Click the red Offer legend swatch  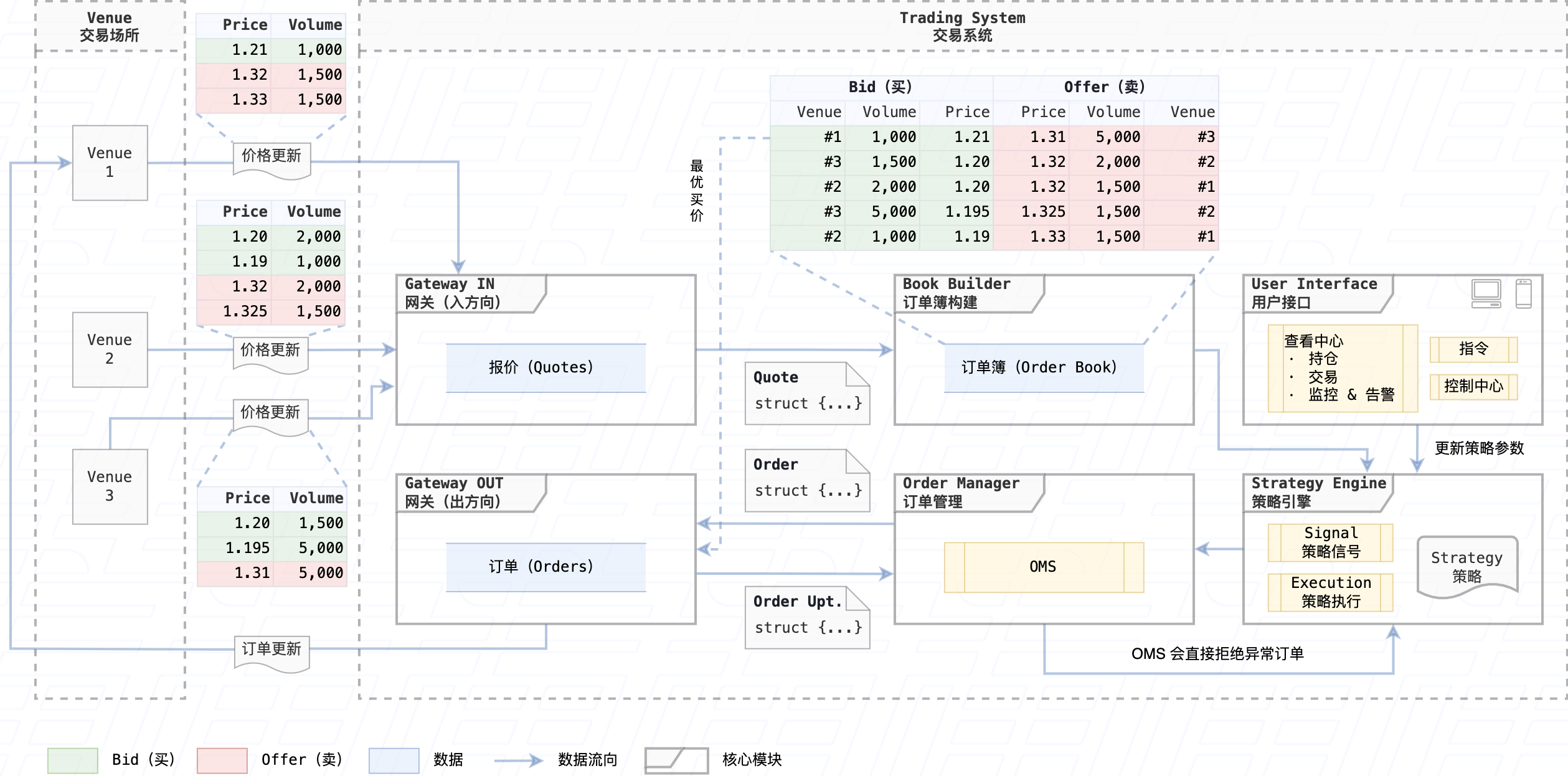(222, 760)
